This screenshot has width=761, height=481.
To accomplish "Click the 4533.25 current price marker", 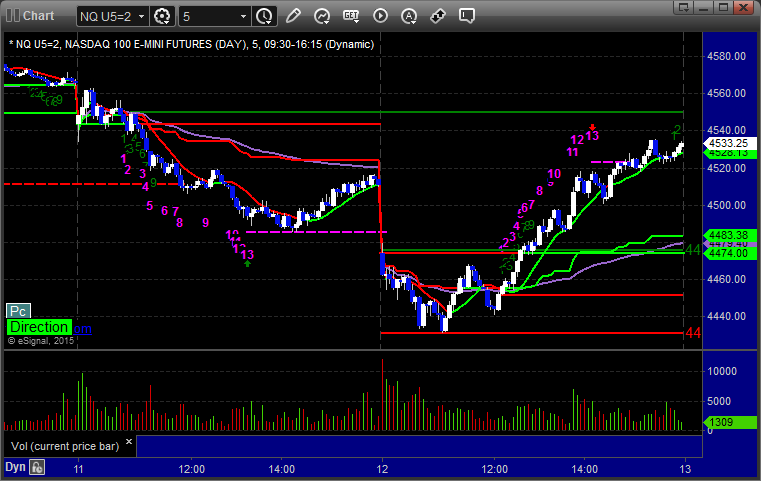I will [729, 143].
